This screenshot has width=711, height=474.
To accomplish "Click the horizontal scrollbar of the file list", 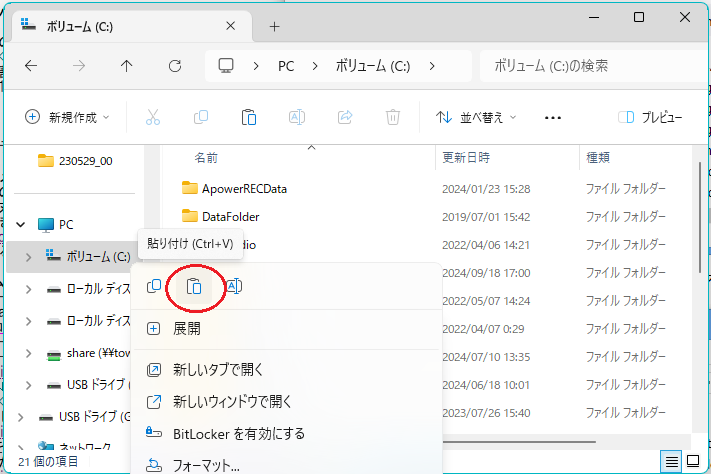I will [x=519, y=441].
